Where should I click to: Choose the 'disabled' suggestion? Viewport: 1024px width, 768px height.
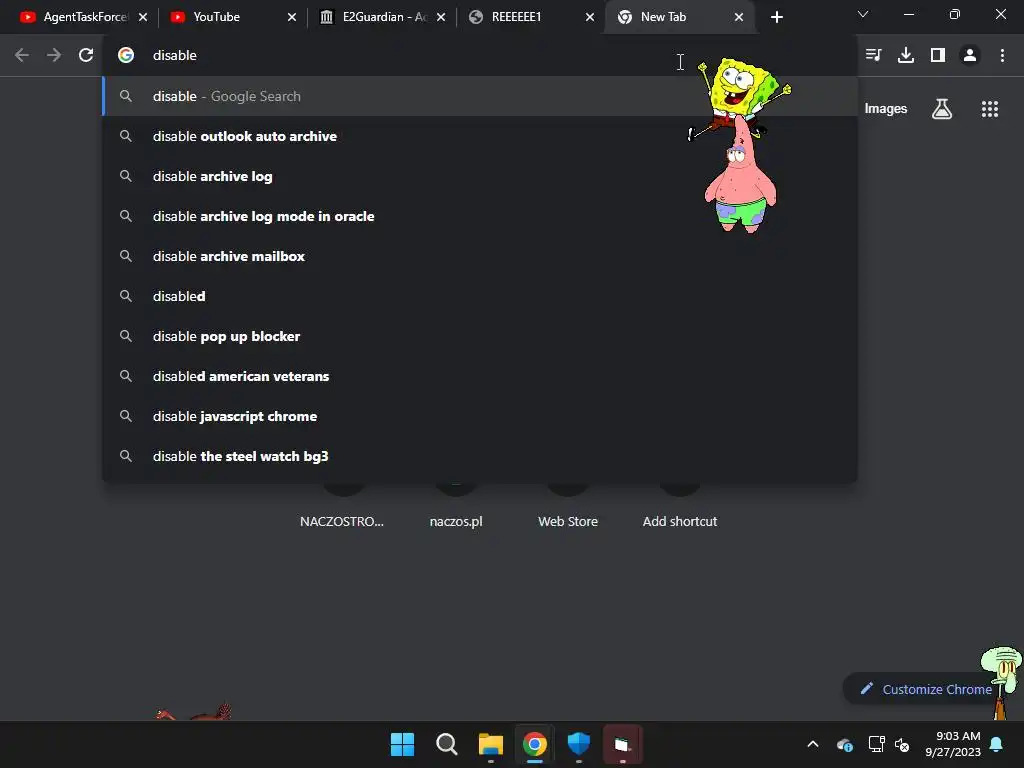480,296
